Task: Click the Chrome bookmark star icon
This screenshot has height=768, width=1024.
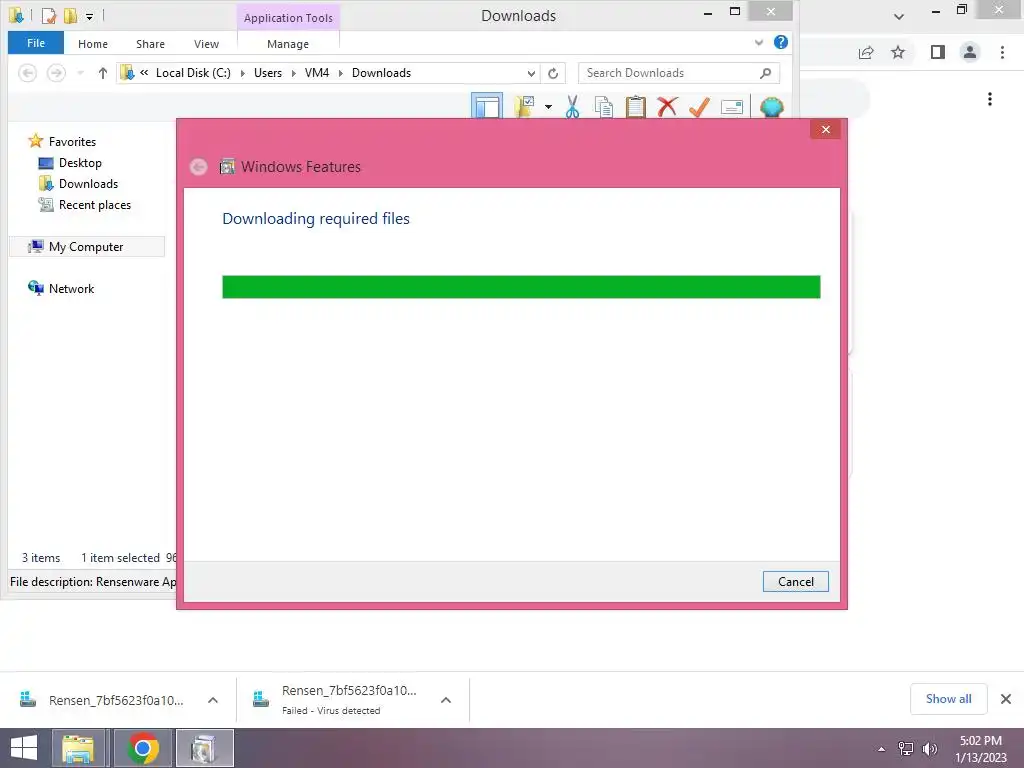Action: pos(898,52)
